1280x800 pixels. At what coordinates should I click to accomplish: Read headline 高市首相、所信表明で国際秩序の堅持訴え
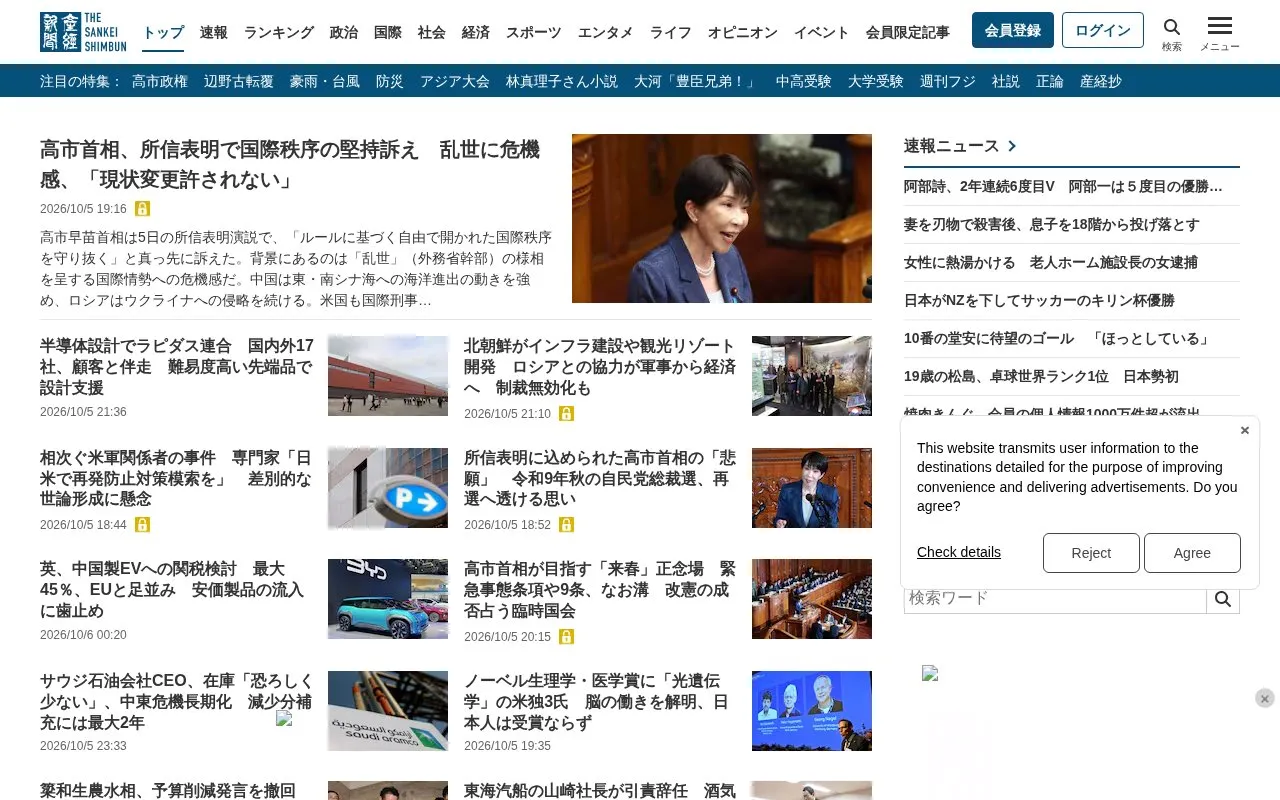(290, 165)
